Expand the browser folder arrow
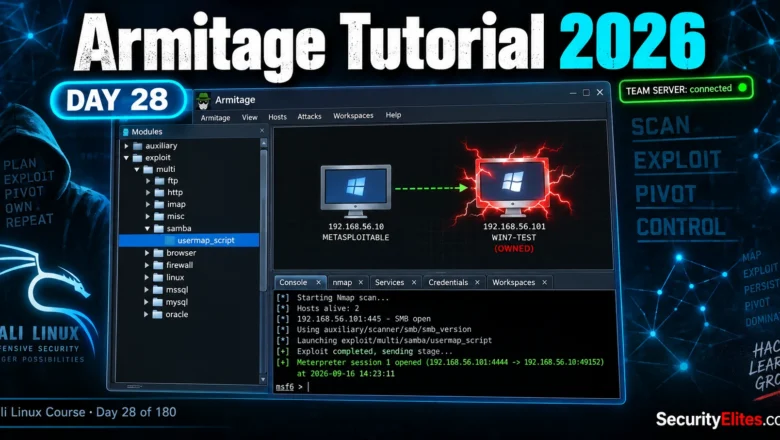 [147, 253]
